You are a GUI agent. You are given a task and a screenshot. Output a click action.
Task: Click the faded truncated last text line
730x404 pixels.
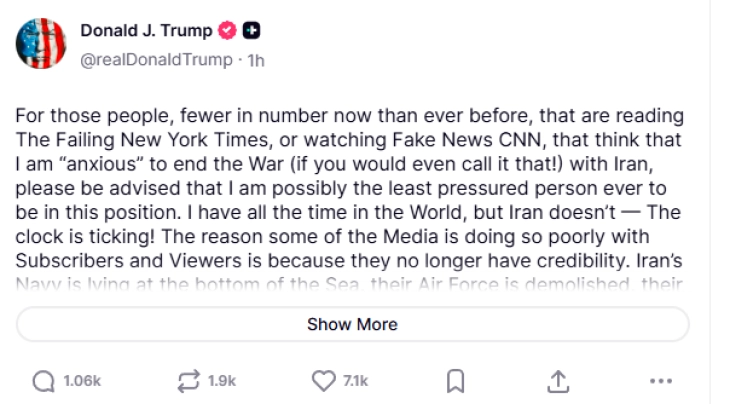pyautogui.click(x=350, y=284)
